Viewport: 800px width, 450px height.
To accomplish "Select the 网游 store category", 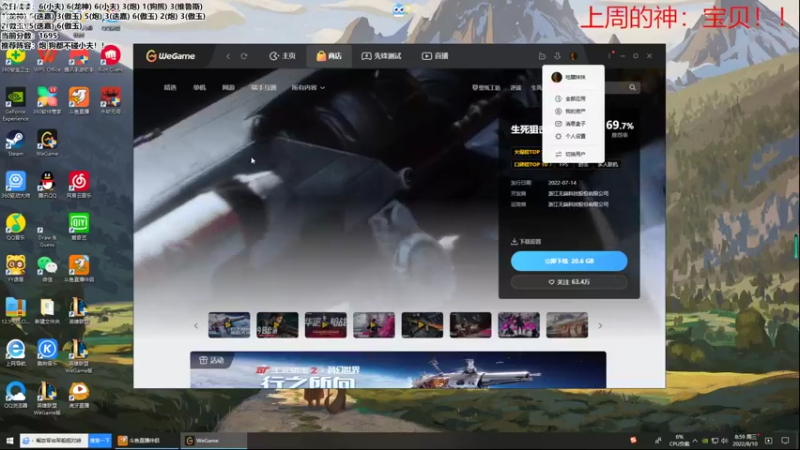I will tap(228, 88).
